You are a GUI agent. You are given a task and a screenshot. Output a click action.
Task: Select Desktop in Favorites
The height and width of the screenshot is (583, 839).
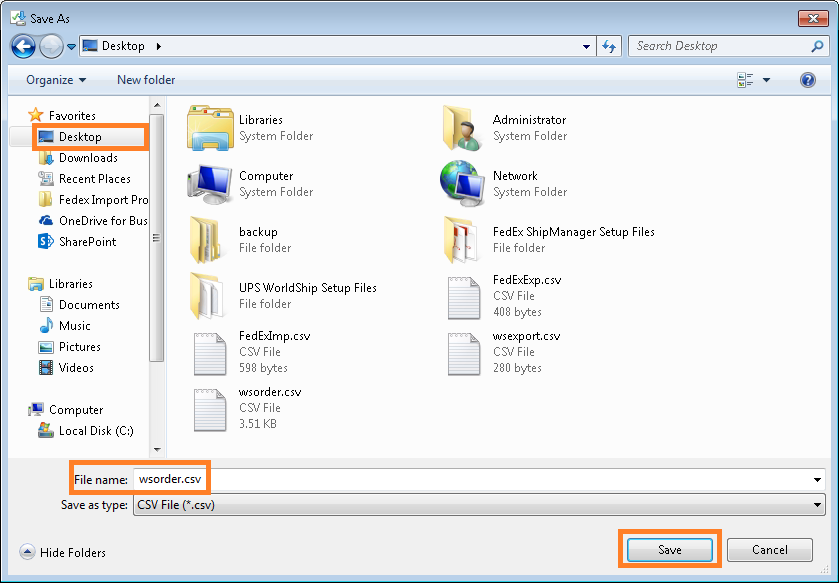pos(80,137)
